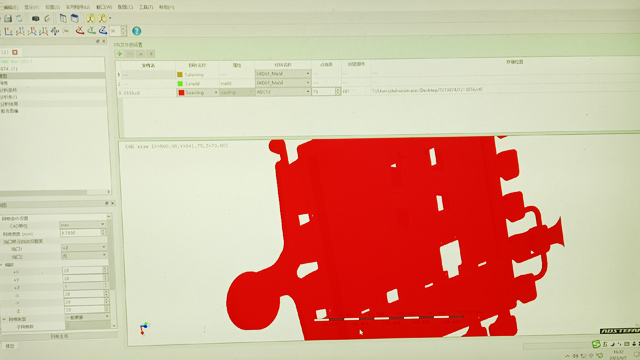This screenshot has width=640, height=360.
Task: Click the camera snapshot icon
Action: pyautogui.click(x=36, y=18)
